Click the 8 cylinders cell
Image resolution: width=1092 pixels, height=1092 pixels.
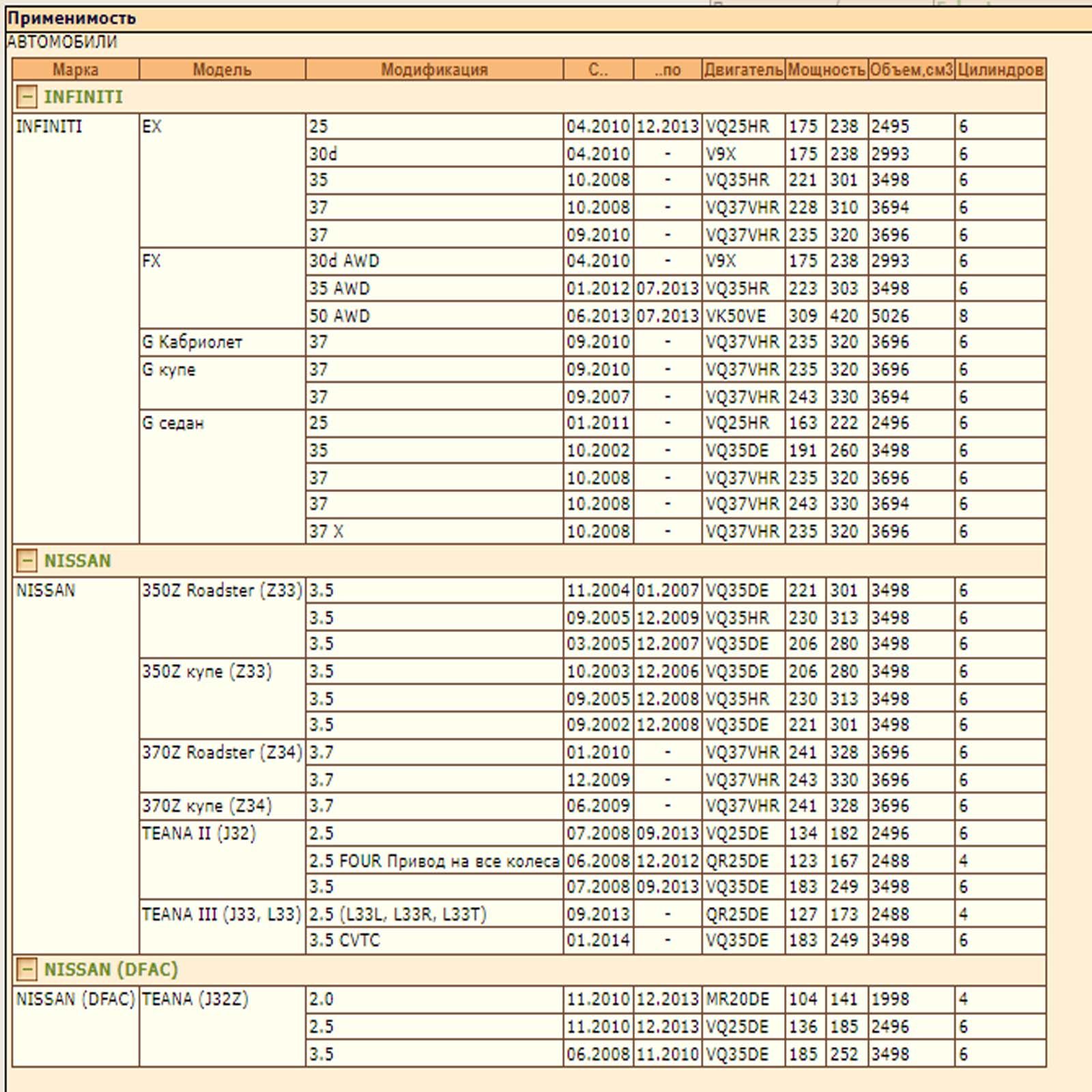pyautogui.click(x=1001, y=316)
